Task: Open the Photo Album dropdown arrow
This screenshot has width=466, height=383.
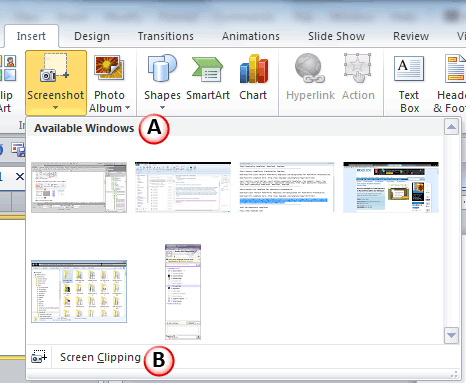Action: [127, 108]
